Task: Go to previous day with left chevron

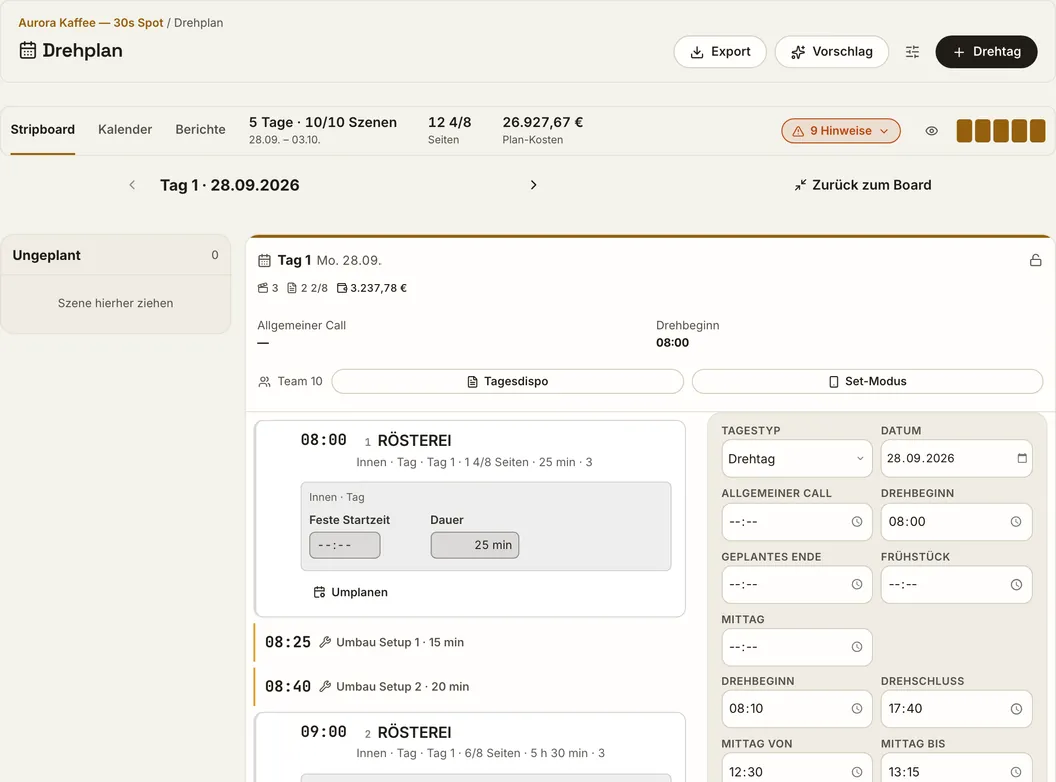Action: tap(132, 185)
